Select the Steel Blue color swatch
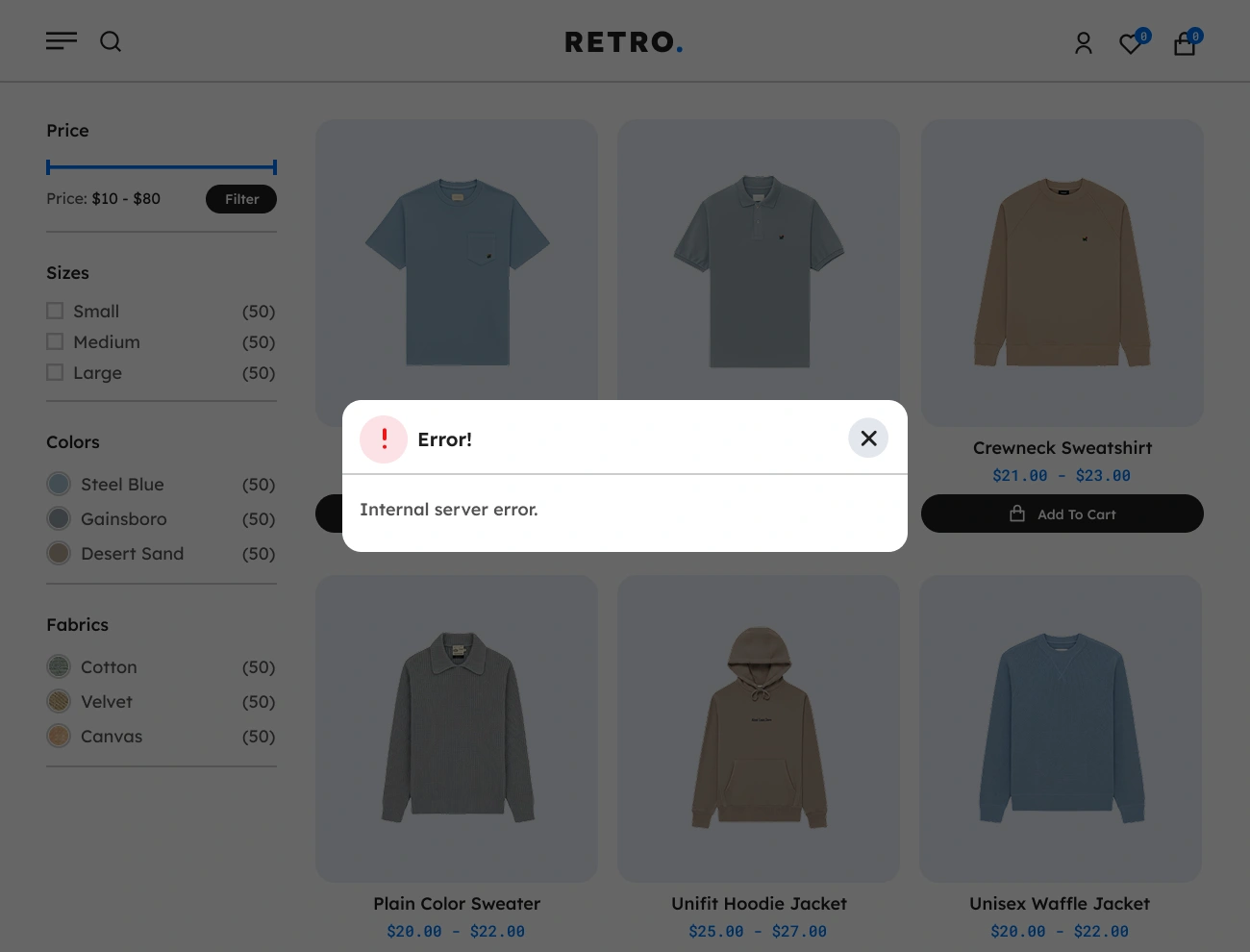The image size is (1250, 952). point(59,484)
